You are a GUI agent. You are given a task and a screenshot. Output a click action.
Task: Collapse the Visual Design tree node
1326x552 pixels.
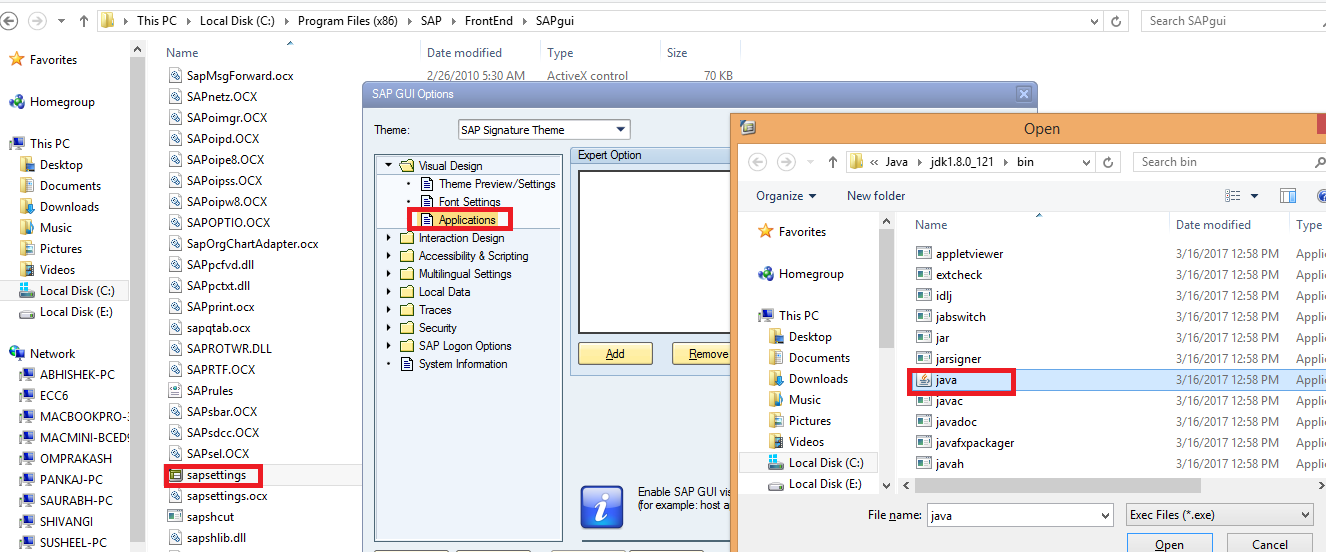(x=388, y=166)
